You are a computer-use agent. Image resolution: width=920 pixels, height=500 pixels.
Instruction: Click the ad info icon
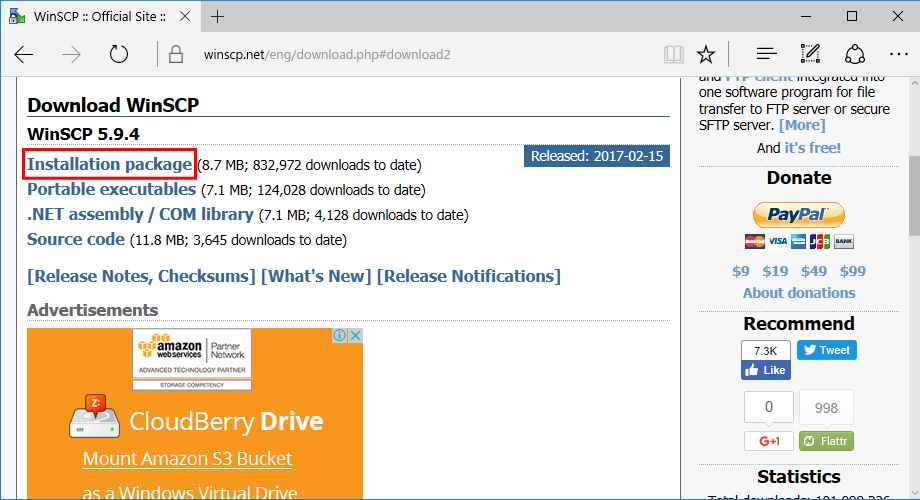pyautogui.click(x=339, y=336)
